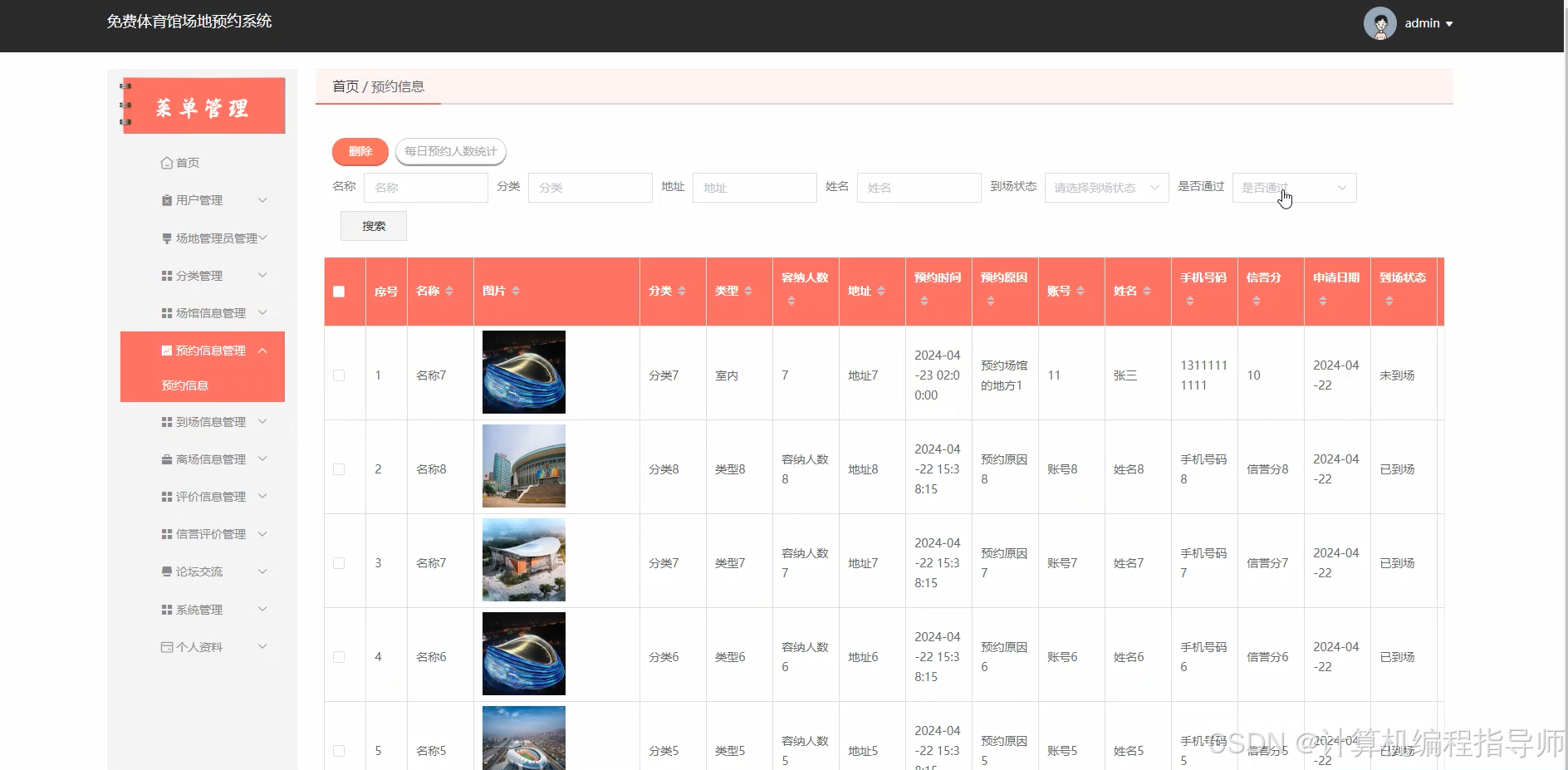Sort table by 姓名 column arrows
The width and height of the screenshot is (1568, 770).
(x=1147, y=291)
